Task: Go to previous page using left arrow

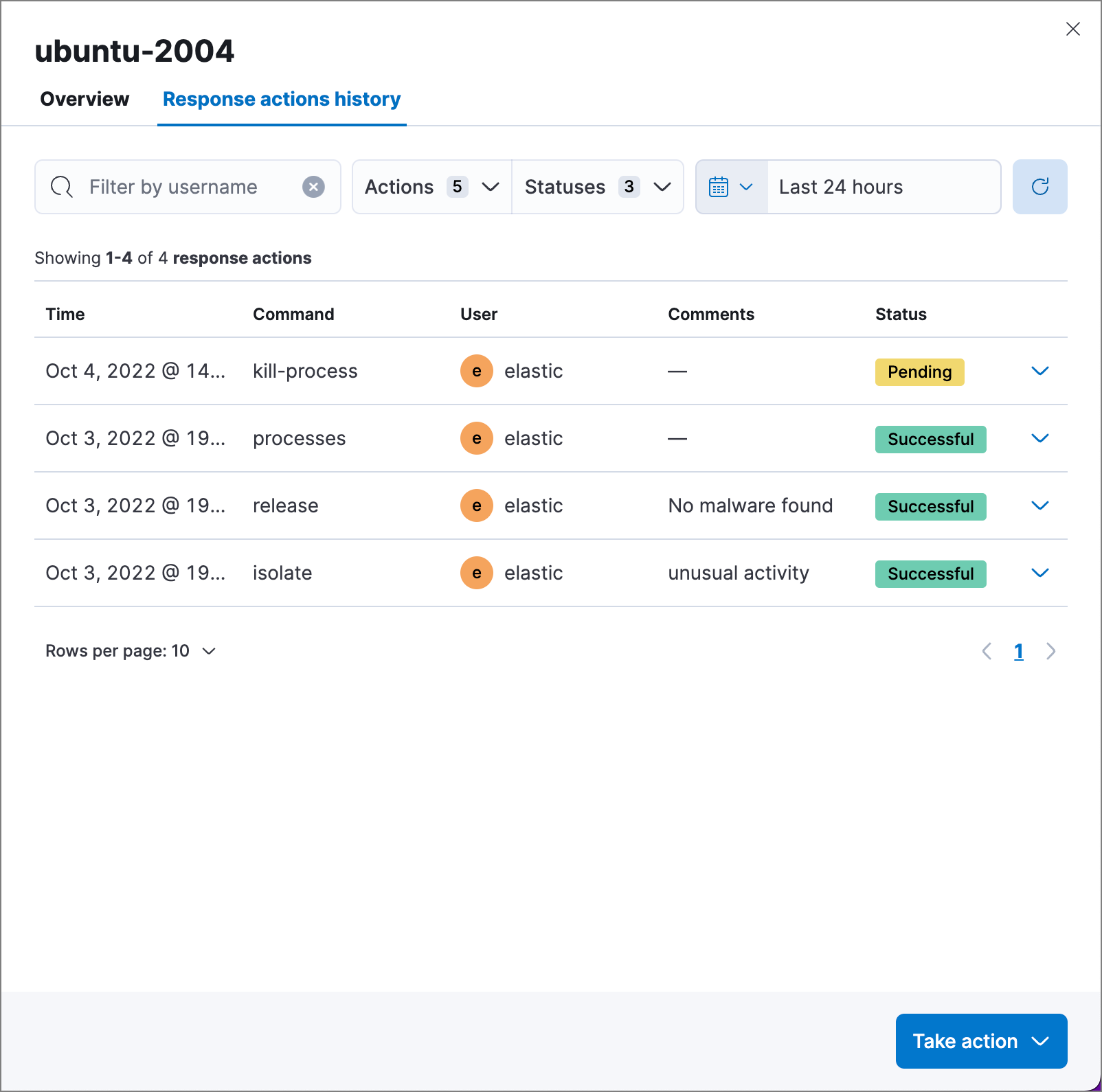Action: [x=987, y=650]
